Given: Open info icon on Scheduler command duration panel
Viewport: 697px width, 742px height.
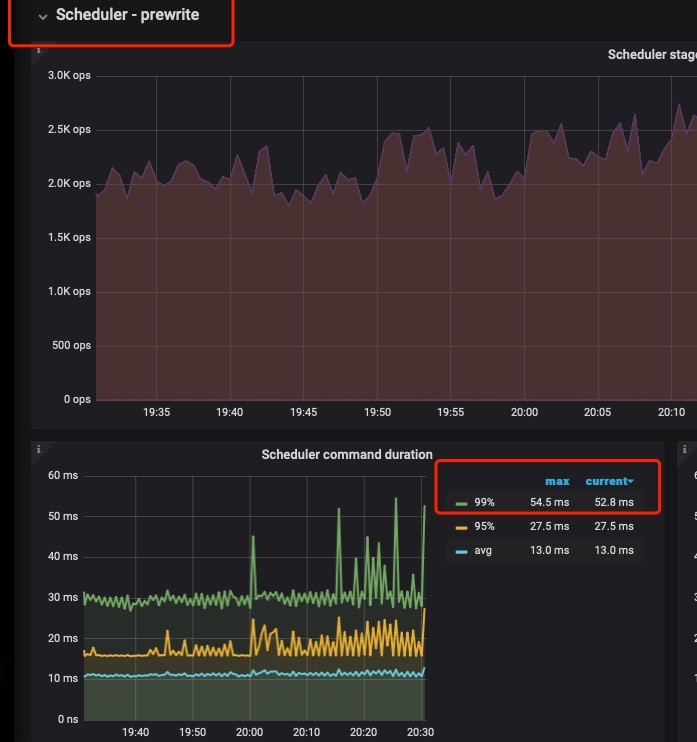Looking at the screenshot, I should pyautogui.click(x=38, y=449).
